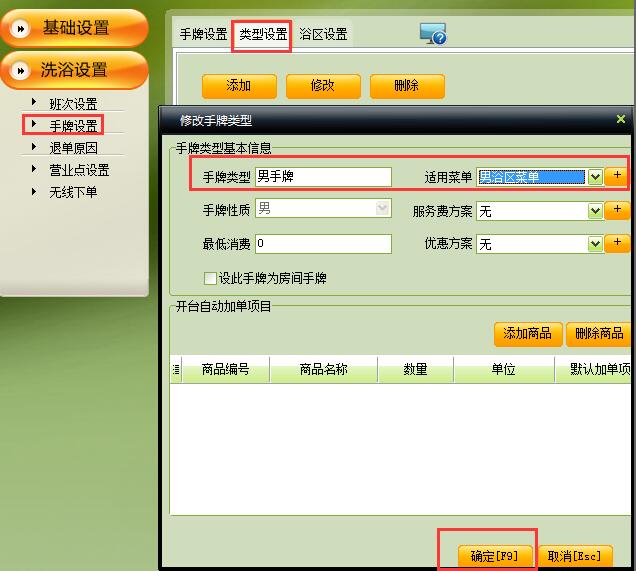Open the 适用菜单 dropdown
636x571 pixels.
point(595,177)
